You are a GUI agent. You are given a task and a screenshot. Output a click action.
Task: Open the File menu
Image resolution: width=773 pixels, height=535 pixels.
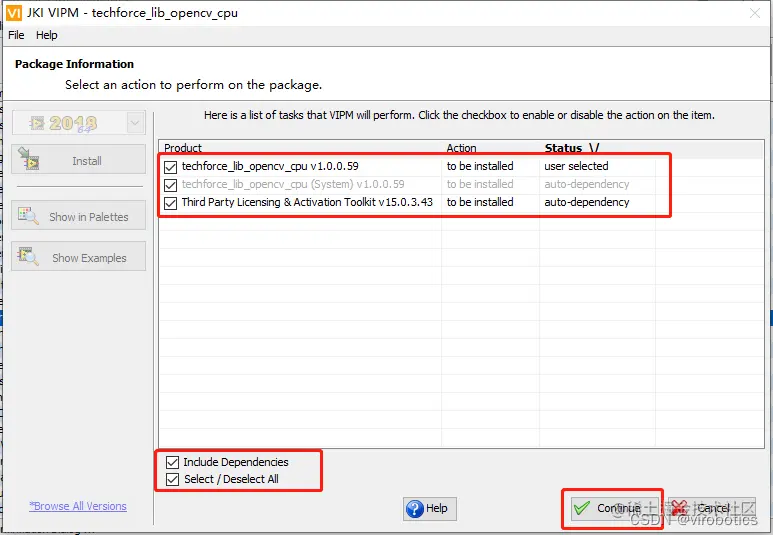pos(16,35)
